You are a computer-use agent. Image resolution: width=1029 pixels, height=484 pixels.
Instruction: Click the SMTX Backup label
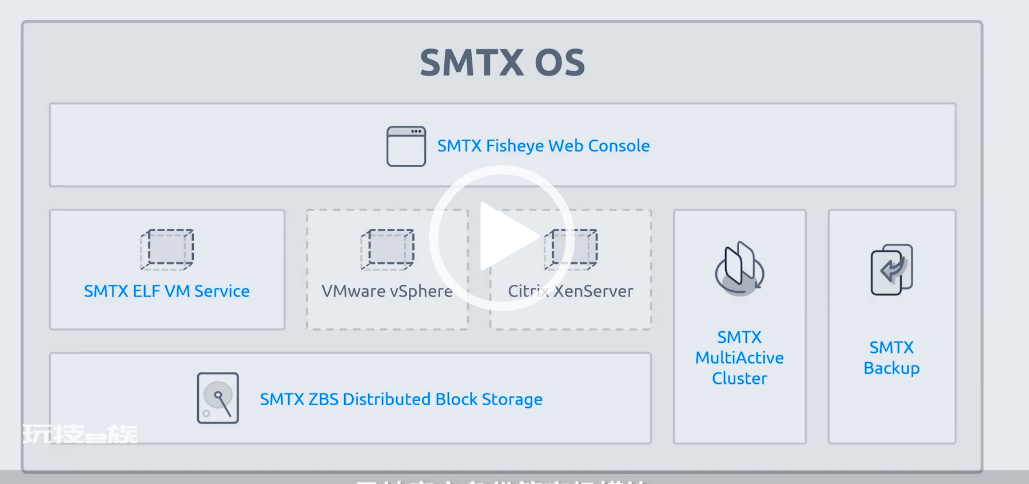tap(891, 358)
